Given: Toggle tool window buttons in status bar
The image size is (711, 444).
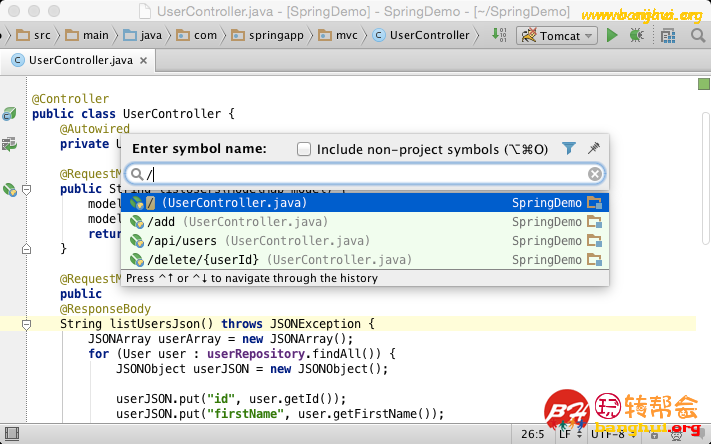Looking at the screenshot, I should (11, 434).
